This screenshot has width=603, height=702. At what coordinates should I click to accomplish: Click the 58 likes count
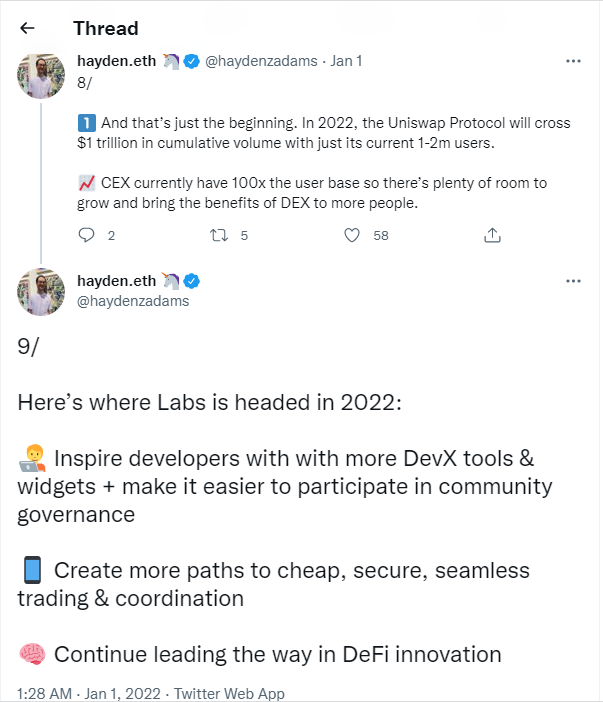coord(380,235)
